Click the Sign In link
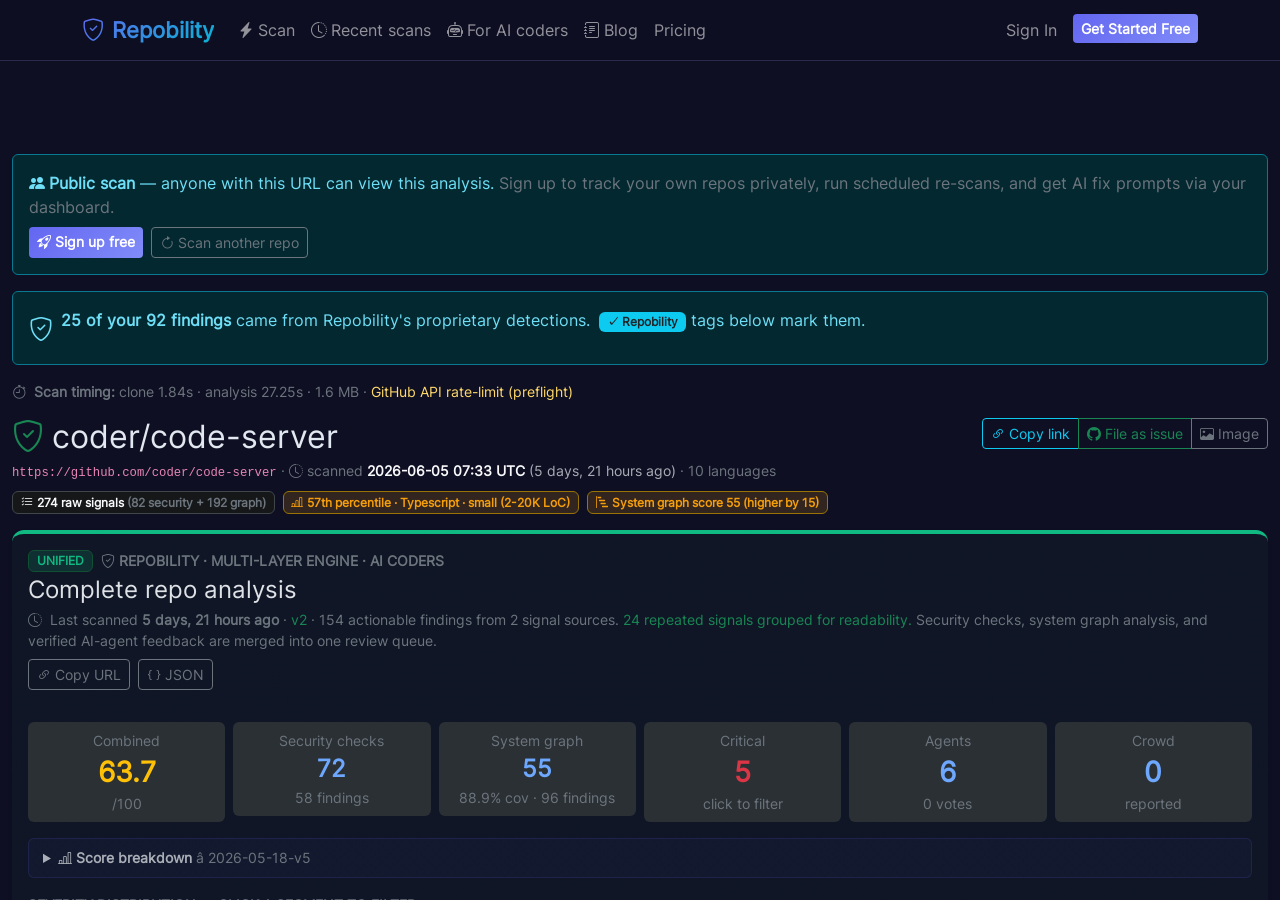1280x900 pixels. click(1031, 30)
